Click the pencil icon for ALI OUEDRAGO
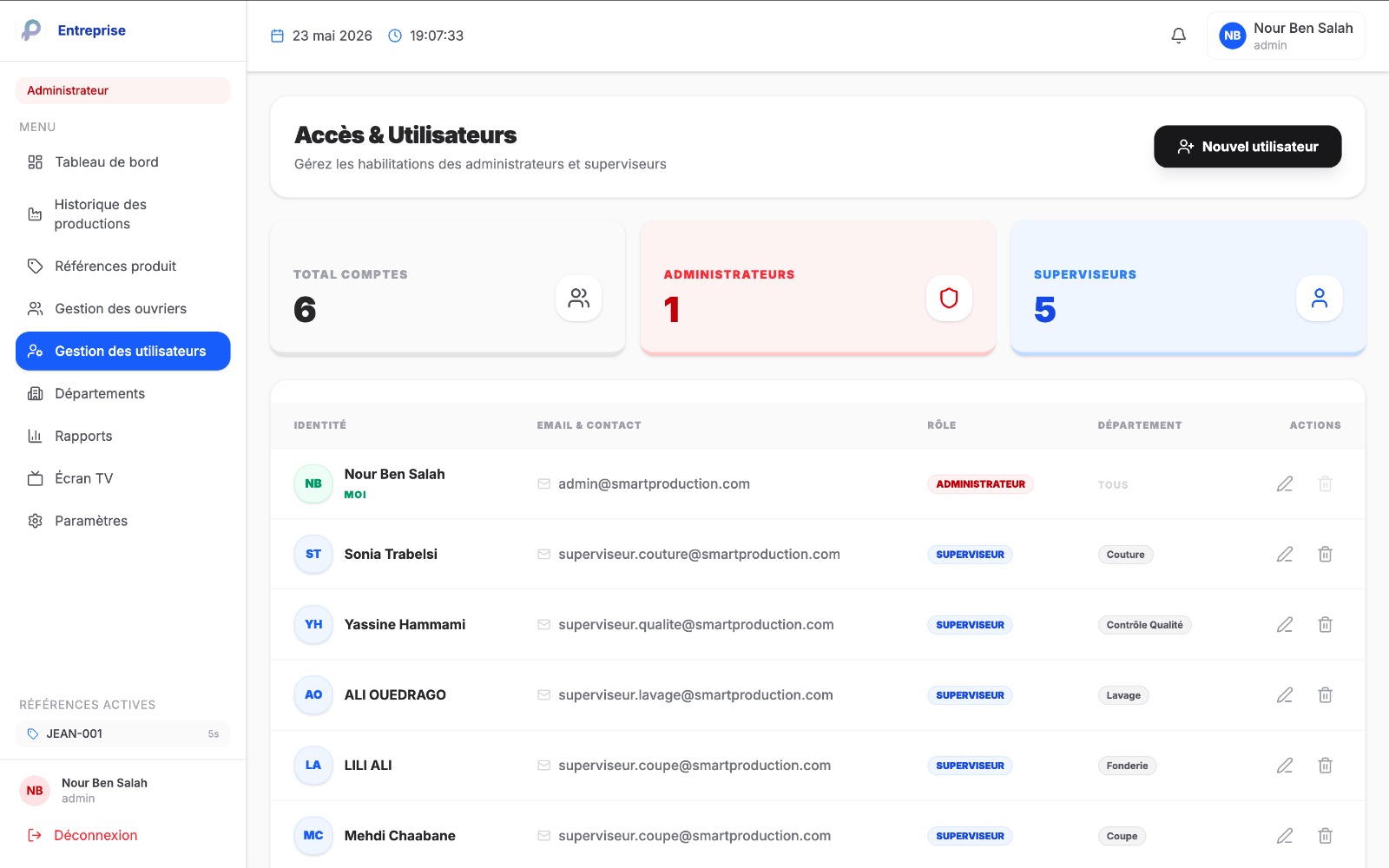Image resolution: width=1389 pixels, height=868 pixels. pyautogui.click(x=1285, y=694)
